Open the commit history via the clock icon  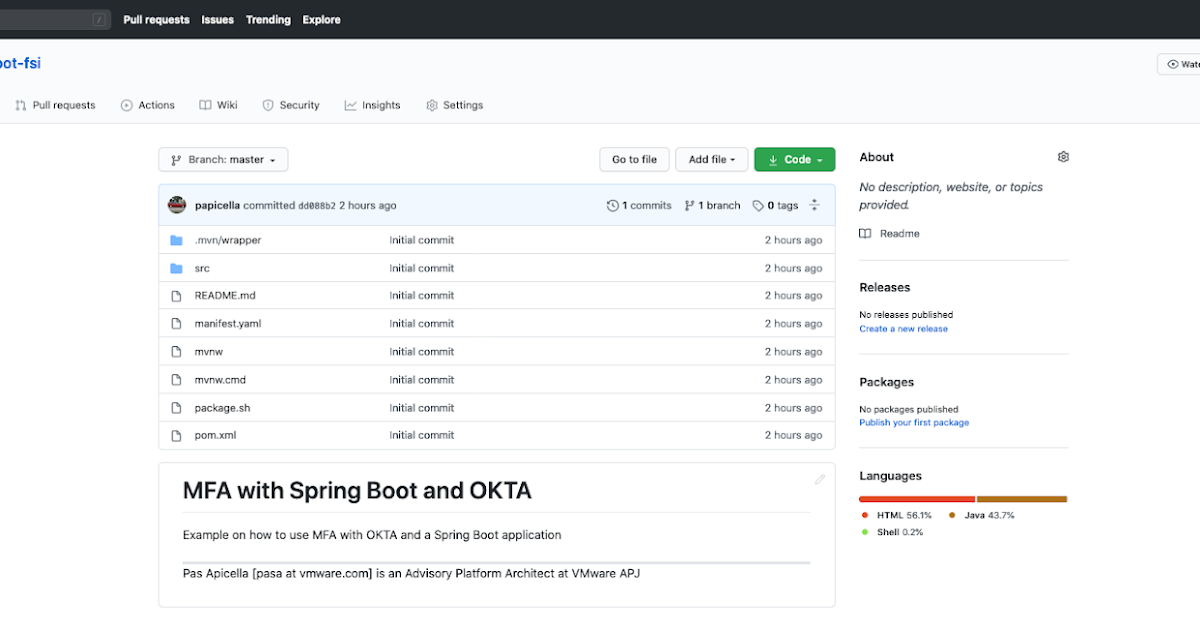(613, 205)
